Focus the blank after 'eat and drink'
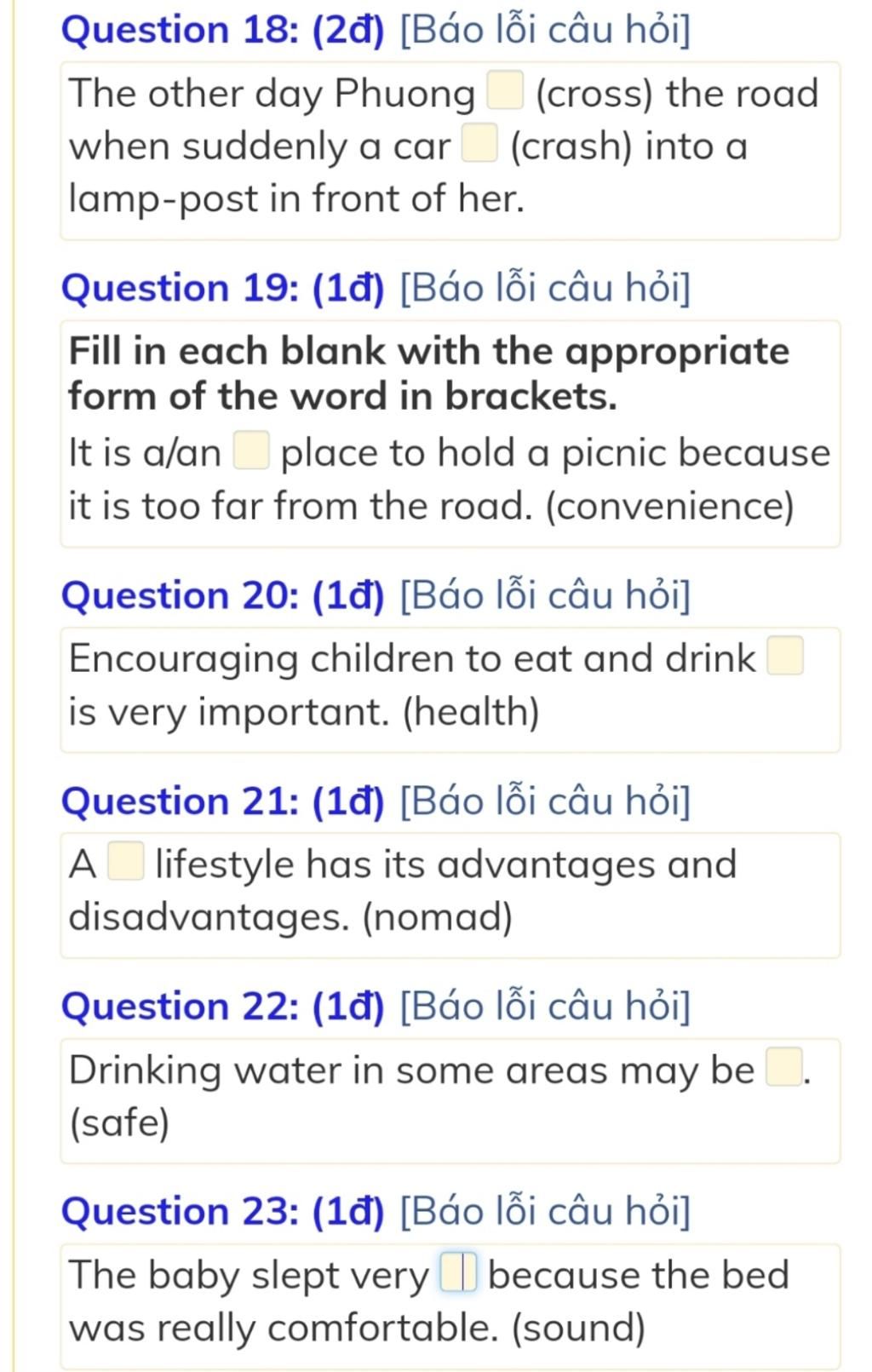 785,657
